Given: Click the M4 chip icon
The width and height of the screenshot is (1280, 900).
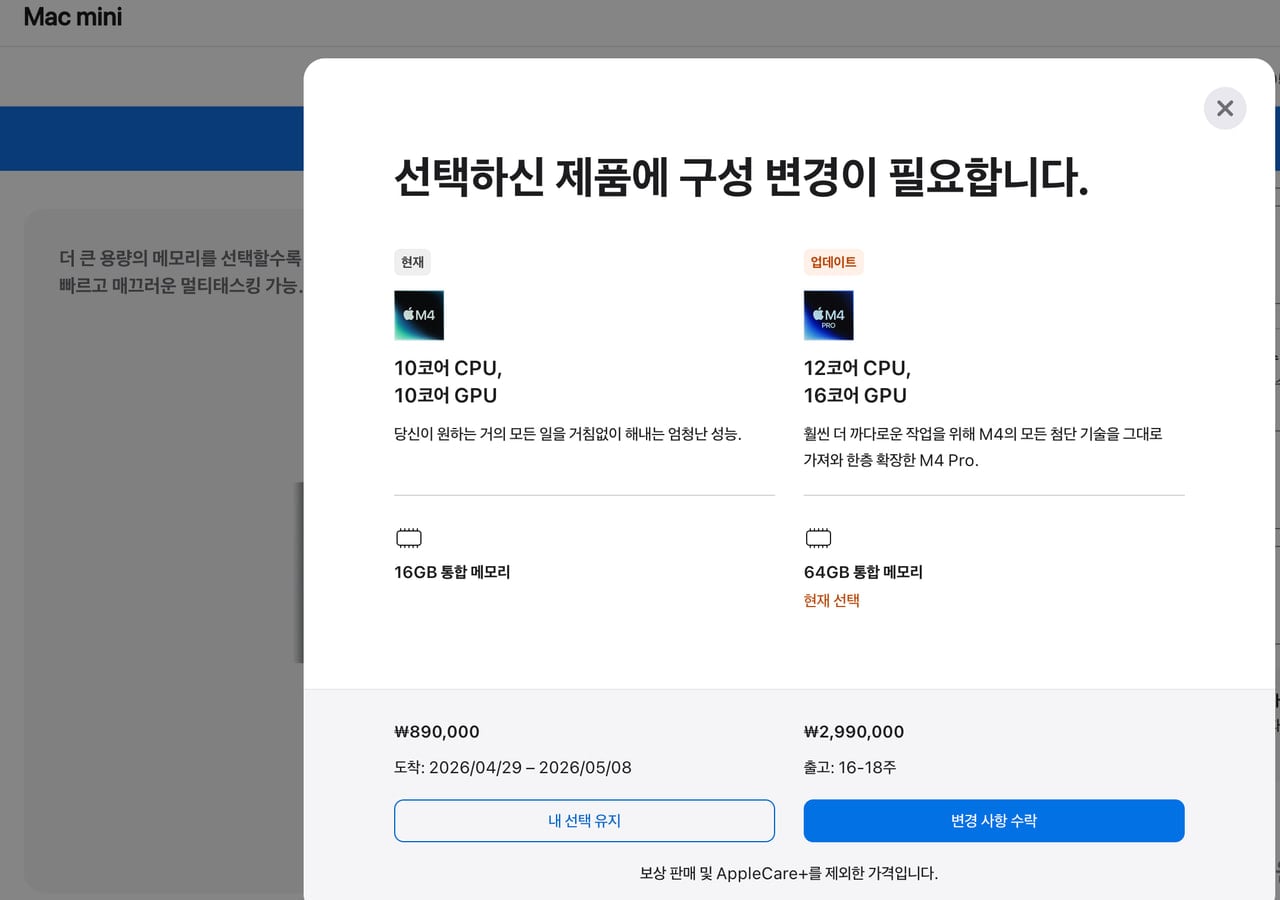Looking at the screenshot, I should [419, 315].
